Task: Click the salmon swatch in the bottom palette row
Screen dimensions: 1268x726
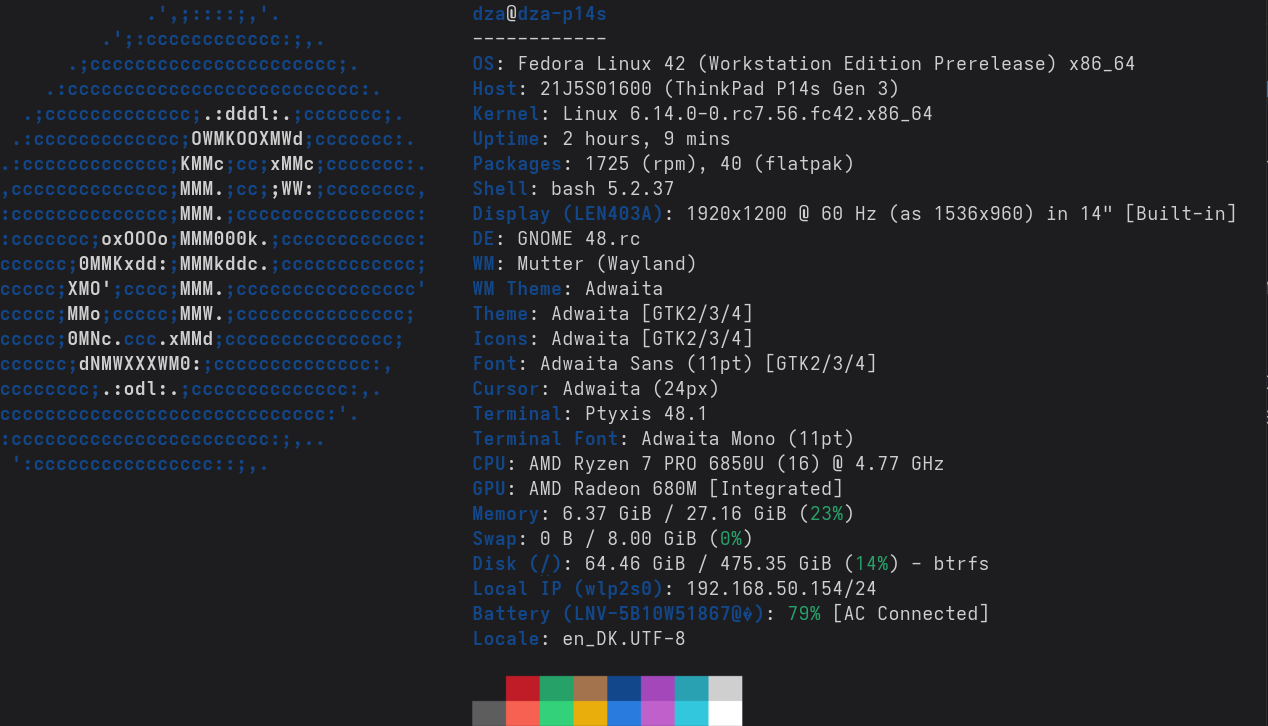Action: tap(523, 713)
